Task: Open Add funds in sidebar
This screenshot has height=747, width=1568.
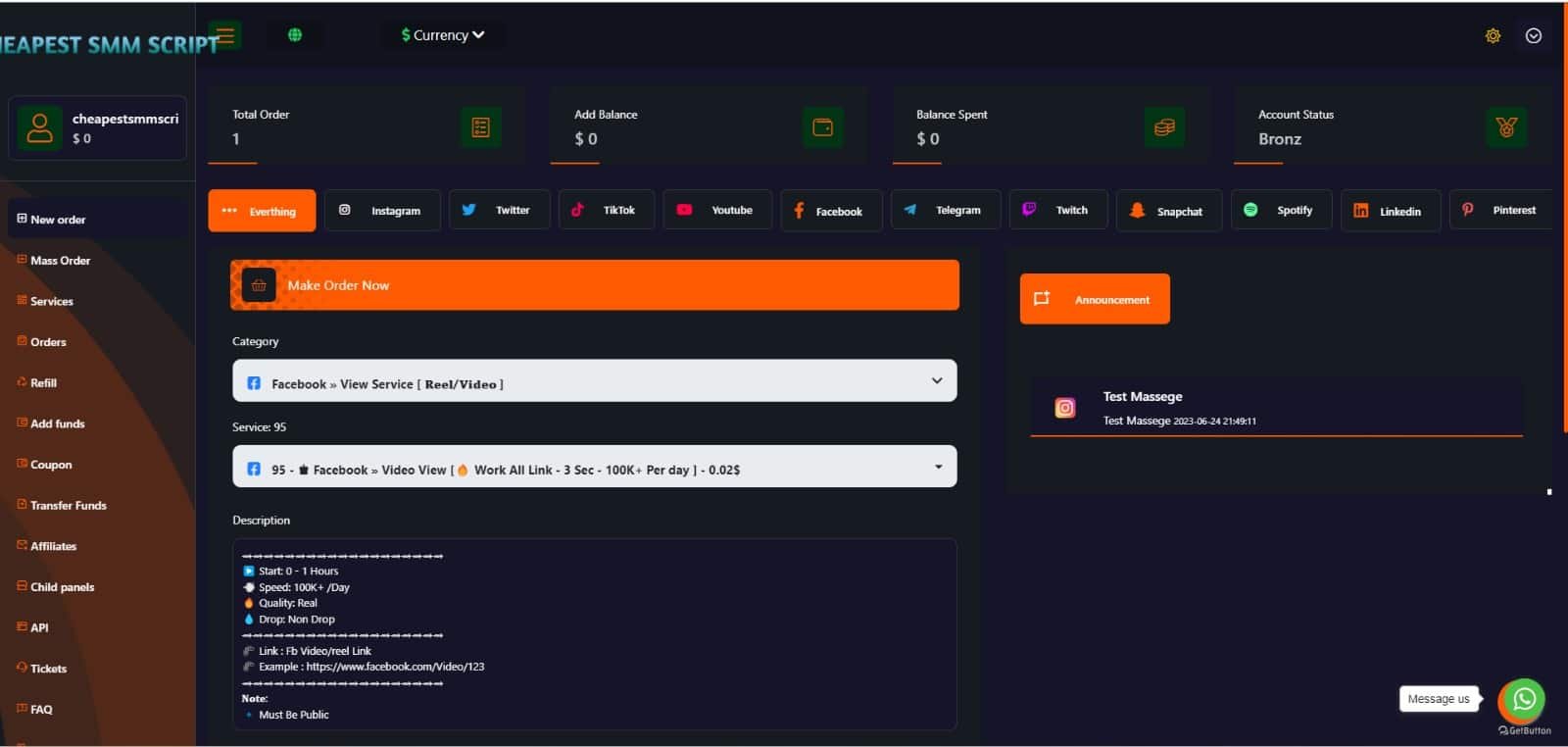Action: click(57, 423)
